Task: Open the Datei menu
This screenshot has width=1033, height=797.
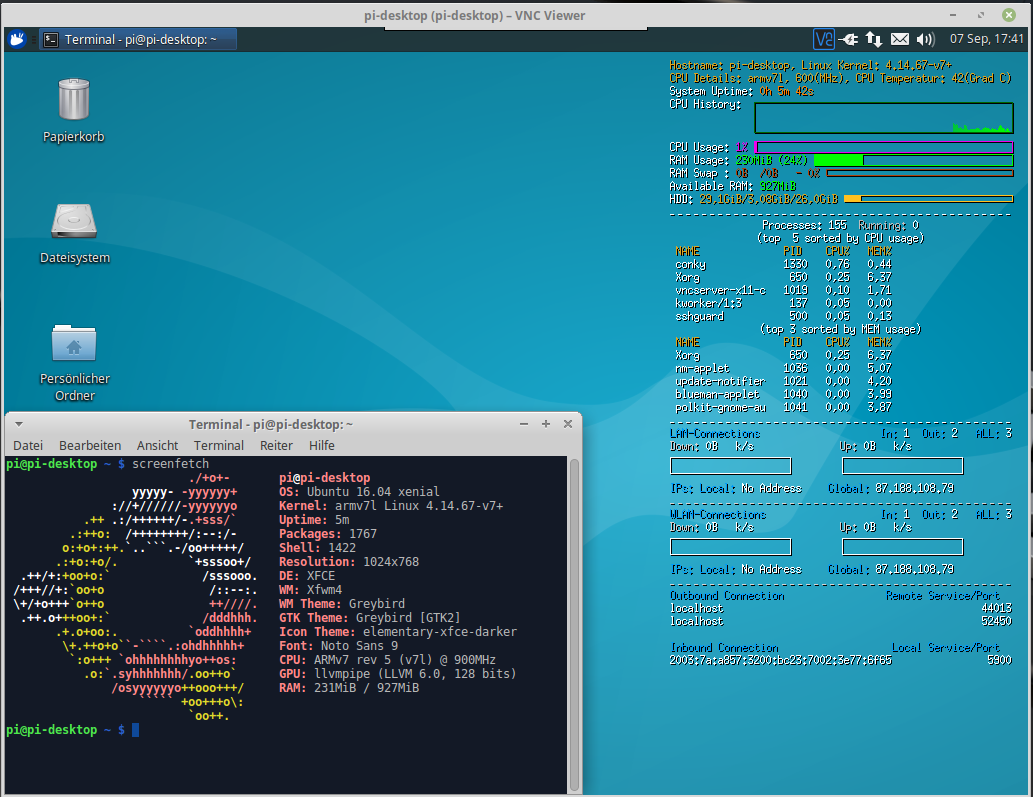Action: 27,445
